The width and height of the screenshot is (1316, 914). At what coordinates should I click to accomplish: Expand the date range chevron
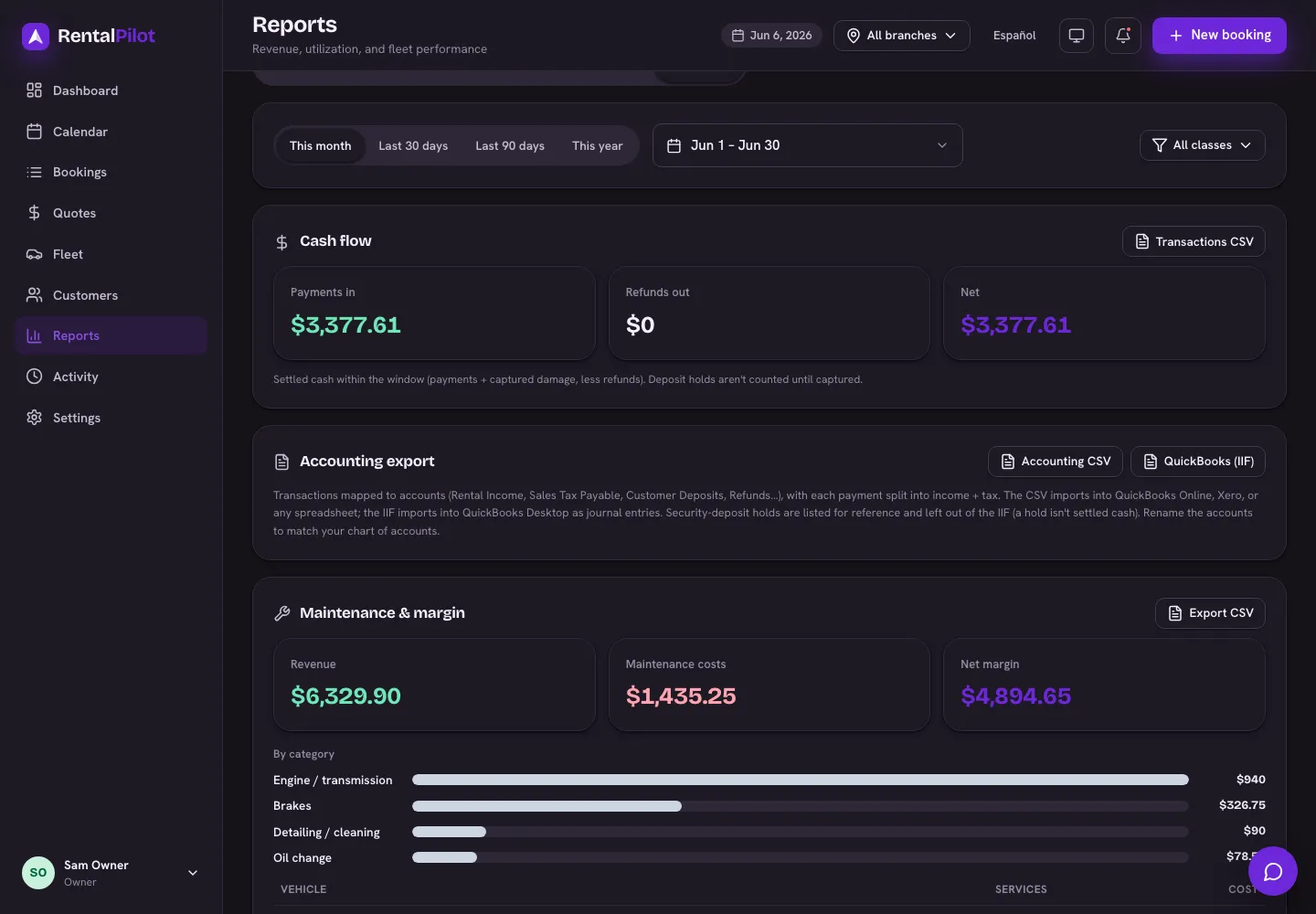[942, 145]
